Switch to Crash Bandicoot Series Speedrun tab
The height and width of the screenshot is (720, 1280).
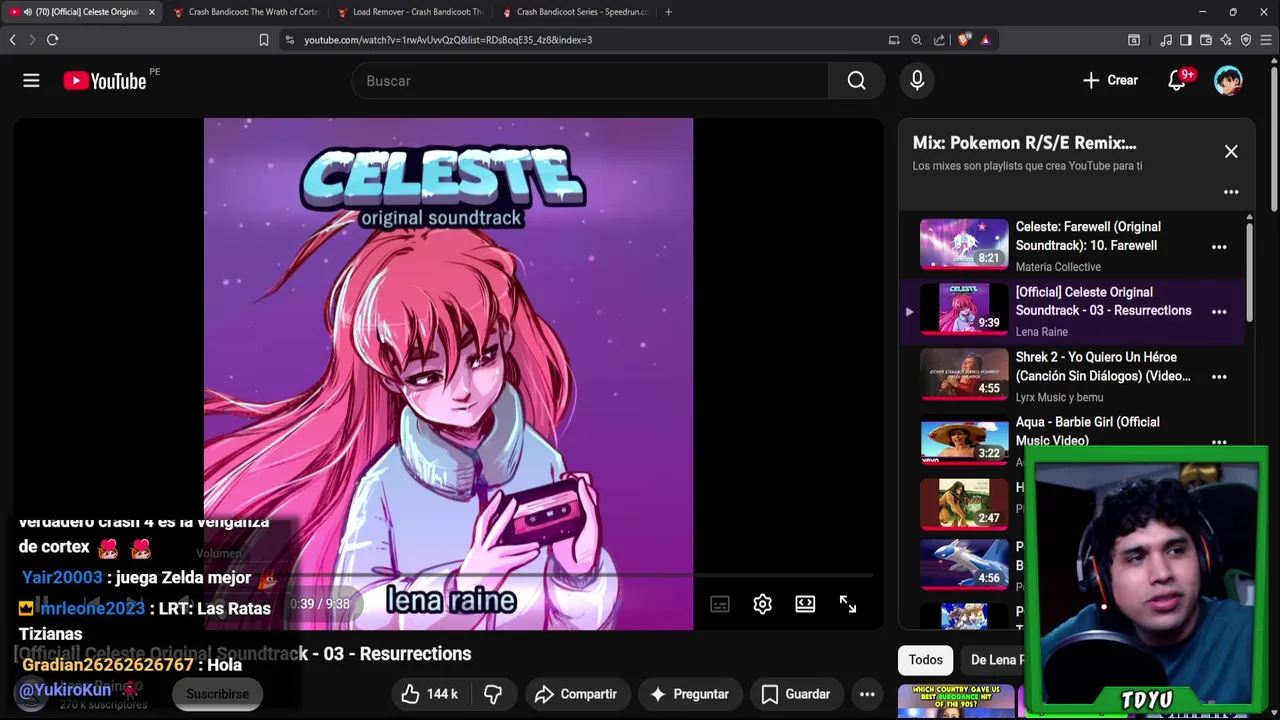[574, 12]
